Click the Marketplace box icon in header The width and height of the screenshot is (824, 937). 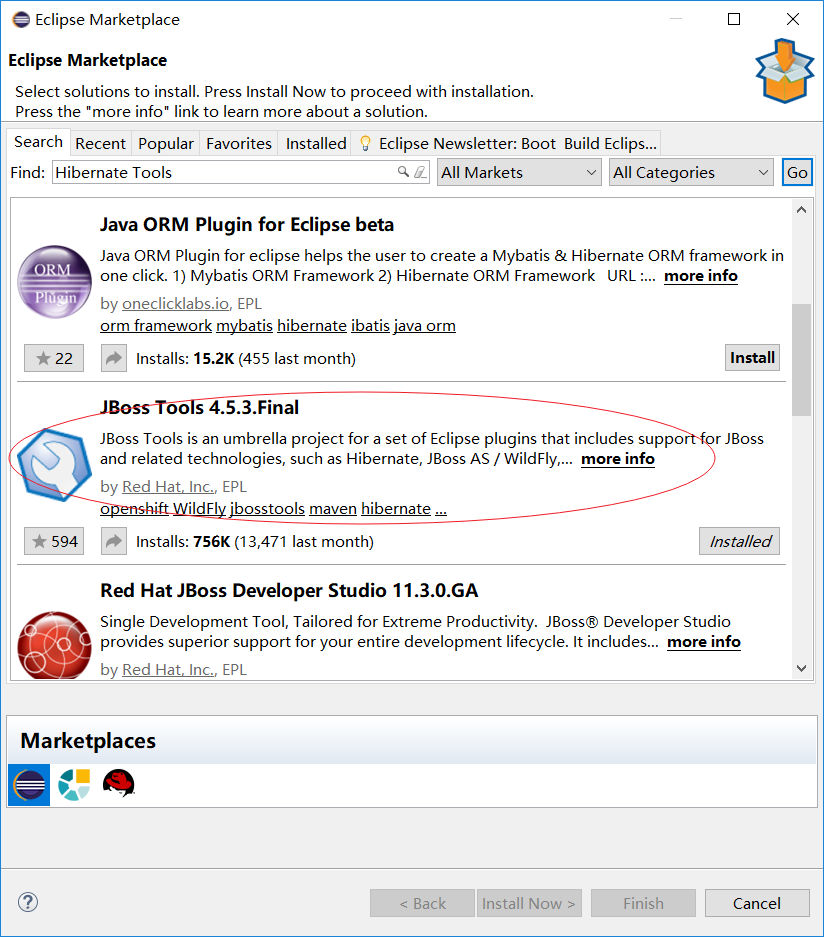(784, 71)
